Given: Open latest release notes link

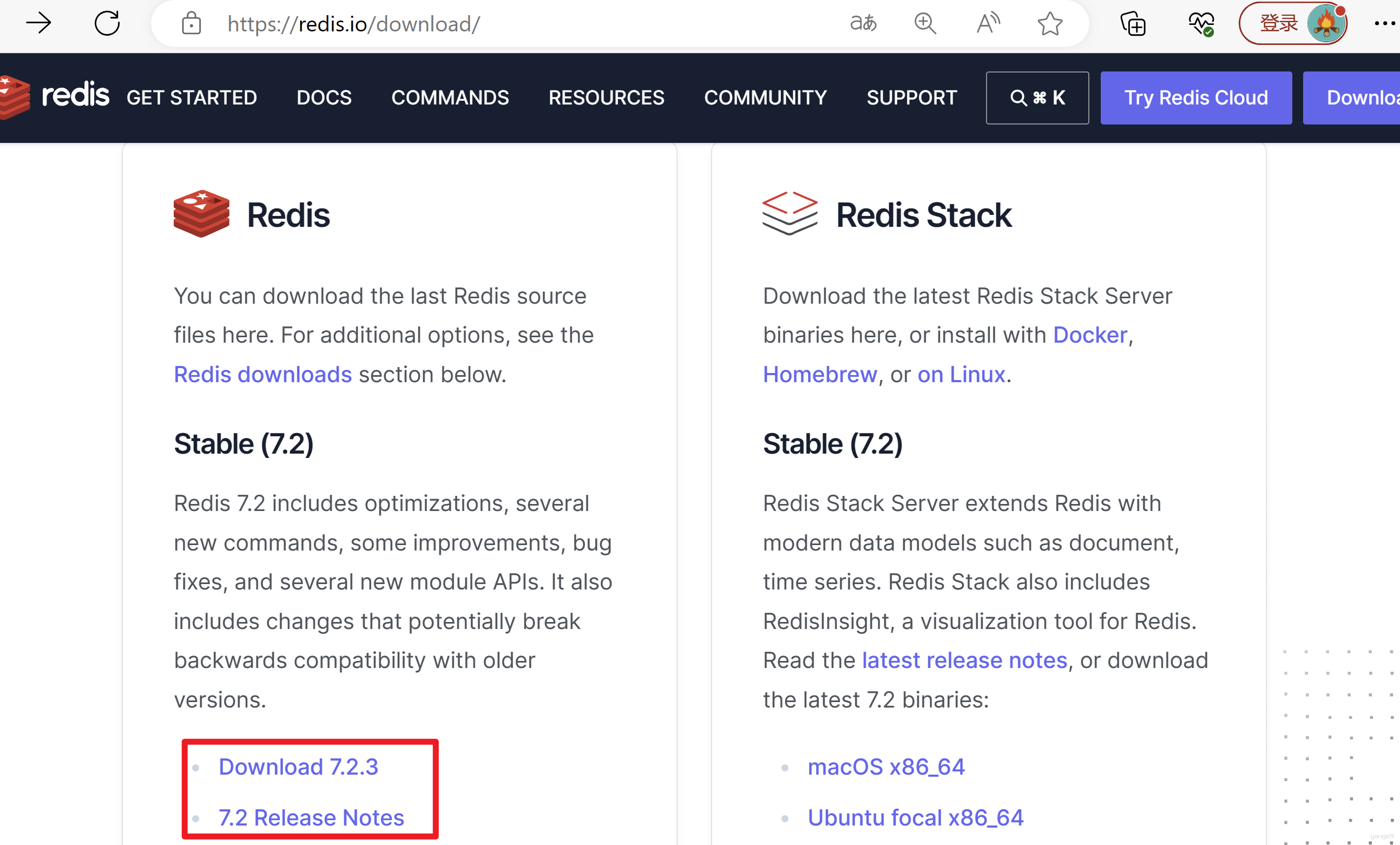Looking at the screenshot, I should [965, 660].
